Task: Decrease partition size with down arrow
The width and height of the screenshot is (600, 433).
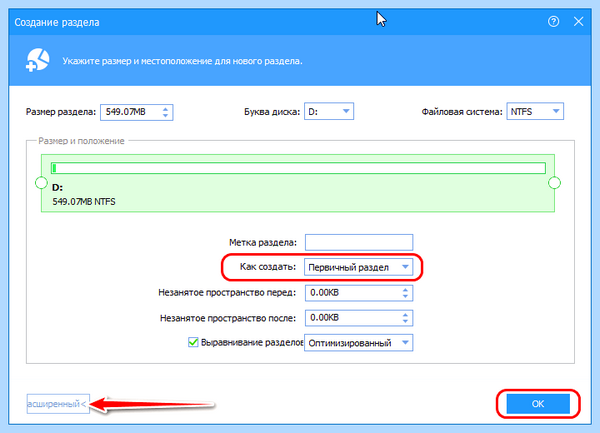Action: (165, 115)
